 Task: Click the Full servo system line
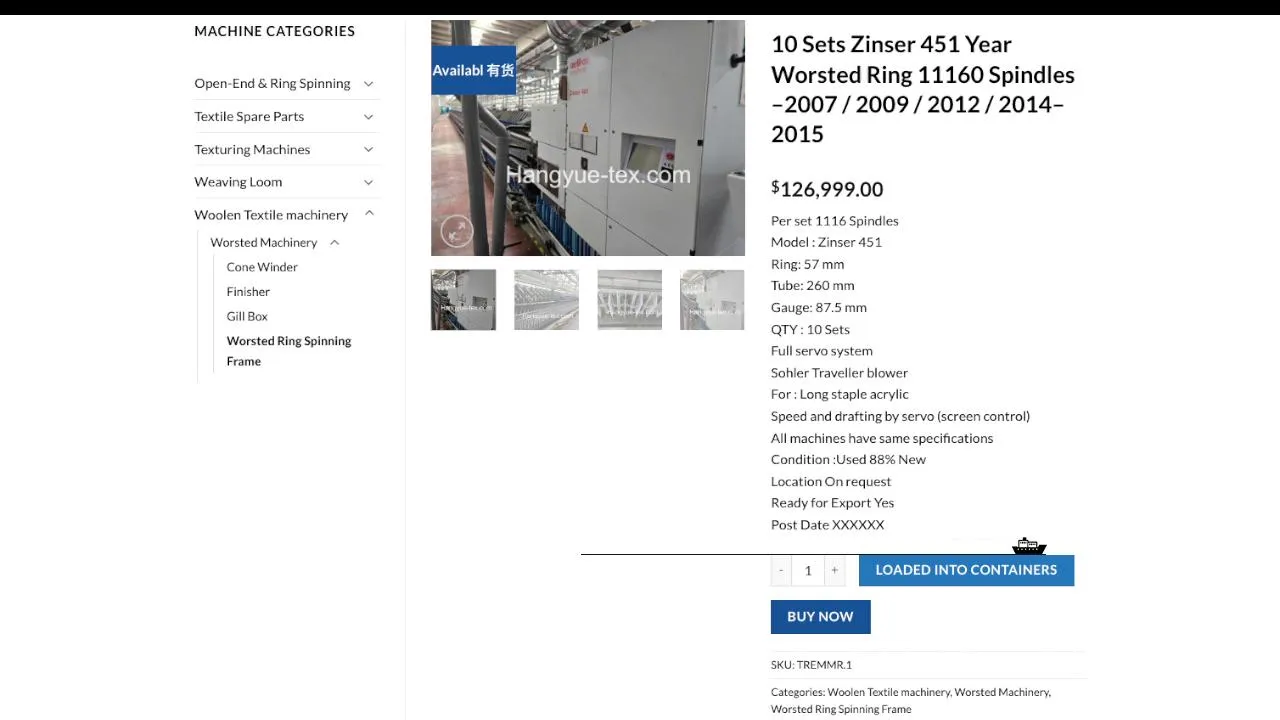pyautogui.click(x=821, y=351)
